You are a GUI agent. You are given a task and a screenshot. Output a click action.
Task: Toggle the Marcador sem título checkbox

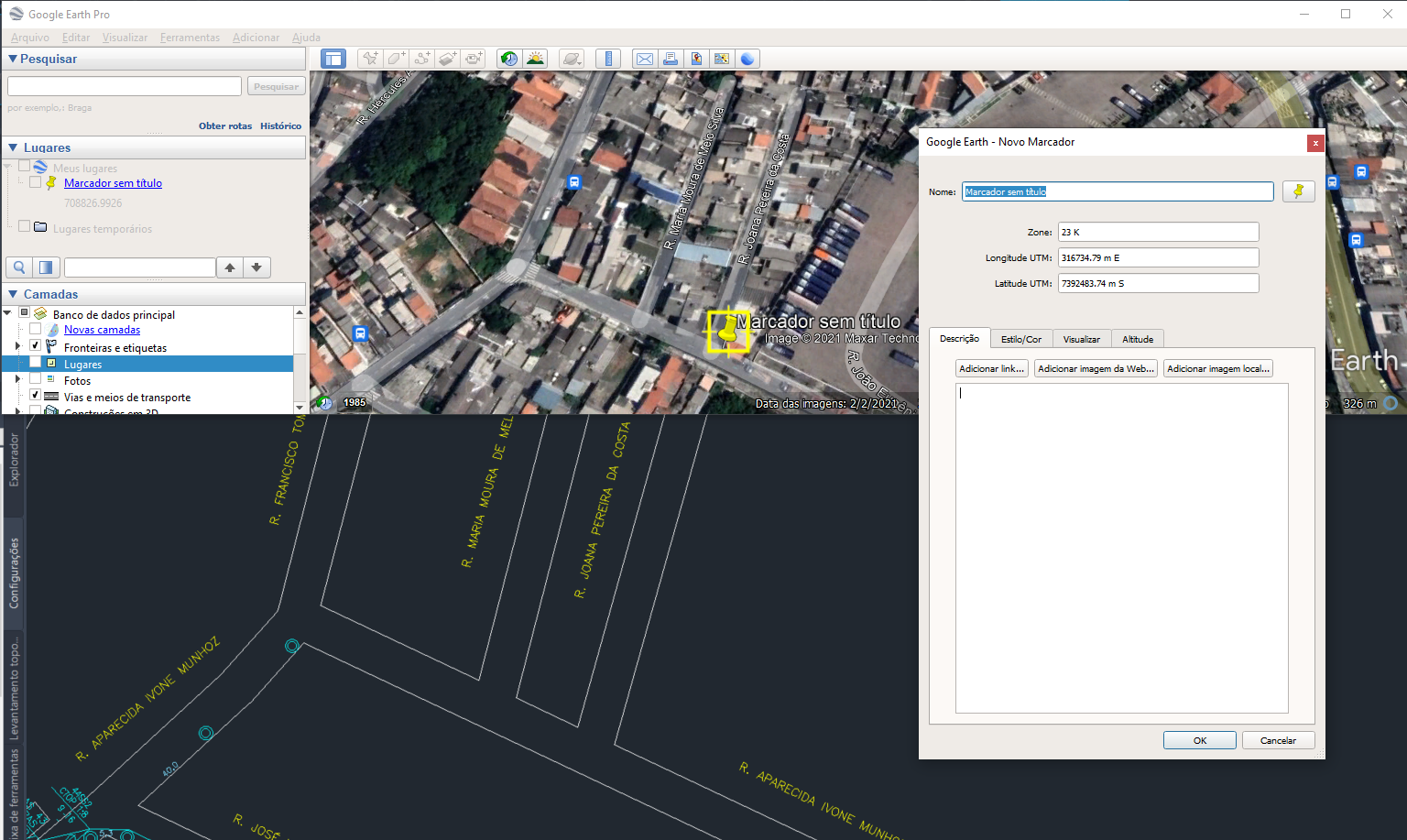[36, 182]
